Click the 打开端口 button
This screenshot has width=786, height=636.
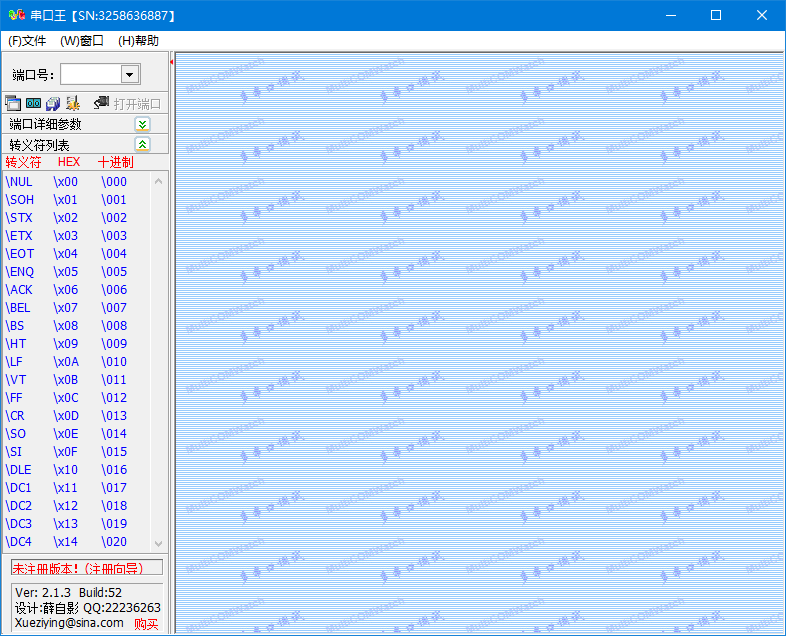click(x=137, y=104)
